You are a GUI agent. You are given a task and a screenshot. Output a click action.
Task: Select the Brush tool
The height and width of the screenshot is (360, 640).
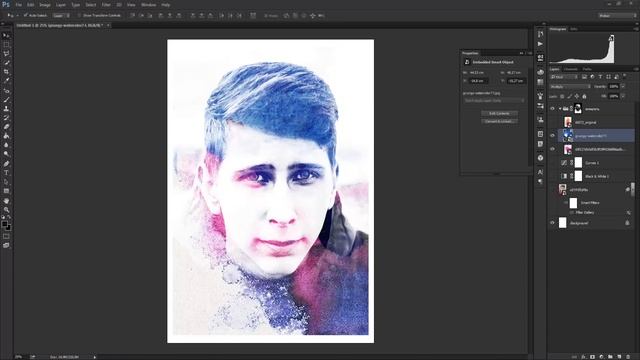[x=6, y=100]
